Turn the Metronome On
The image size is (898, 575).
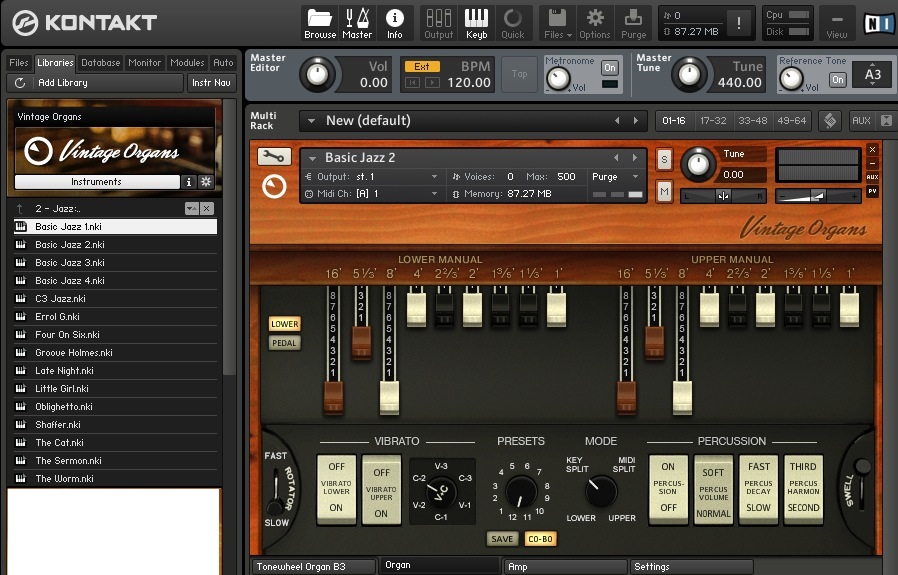(610, 68)
